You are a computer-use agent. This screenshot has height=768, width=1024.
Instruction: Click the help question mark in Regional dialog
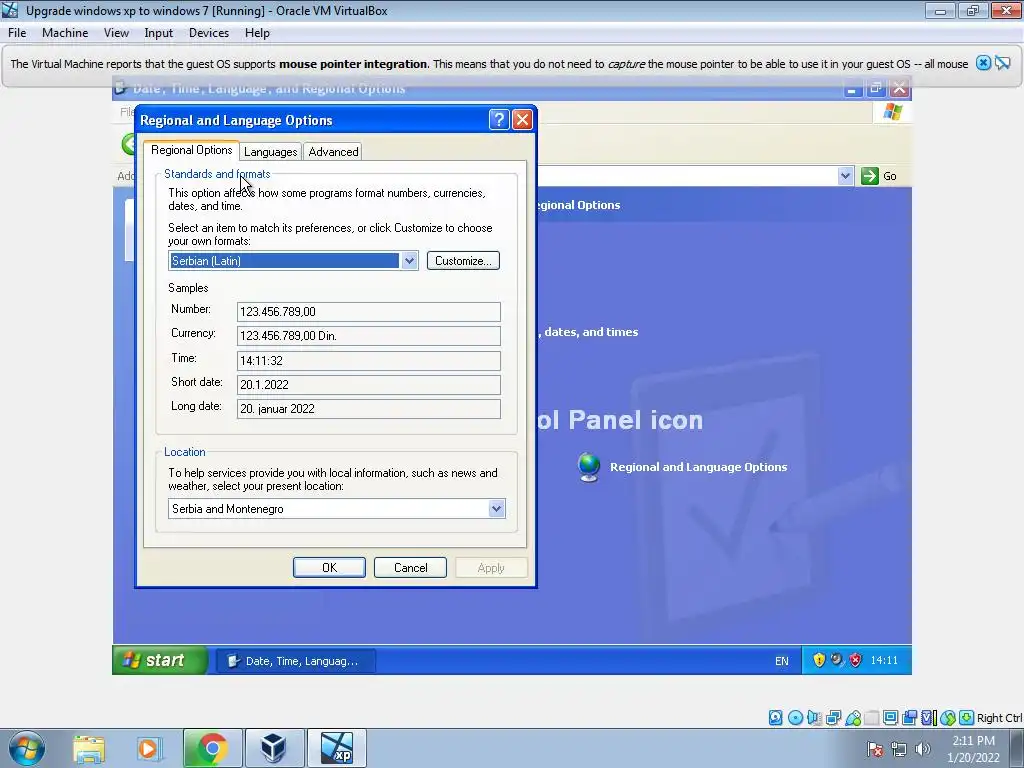(498, 120)
